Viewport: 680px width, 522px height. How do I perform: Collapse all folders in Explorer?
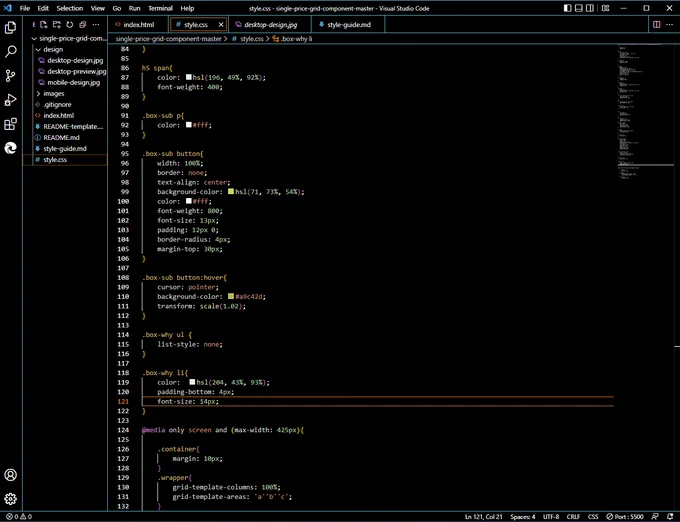click(x=82, y=25)
